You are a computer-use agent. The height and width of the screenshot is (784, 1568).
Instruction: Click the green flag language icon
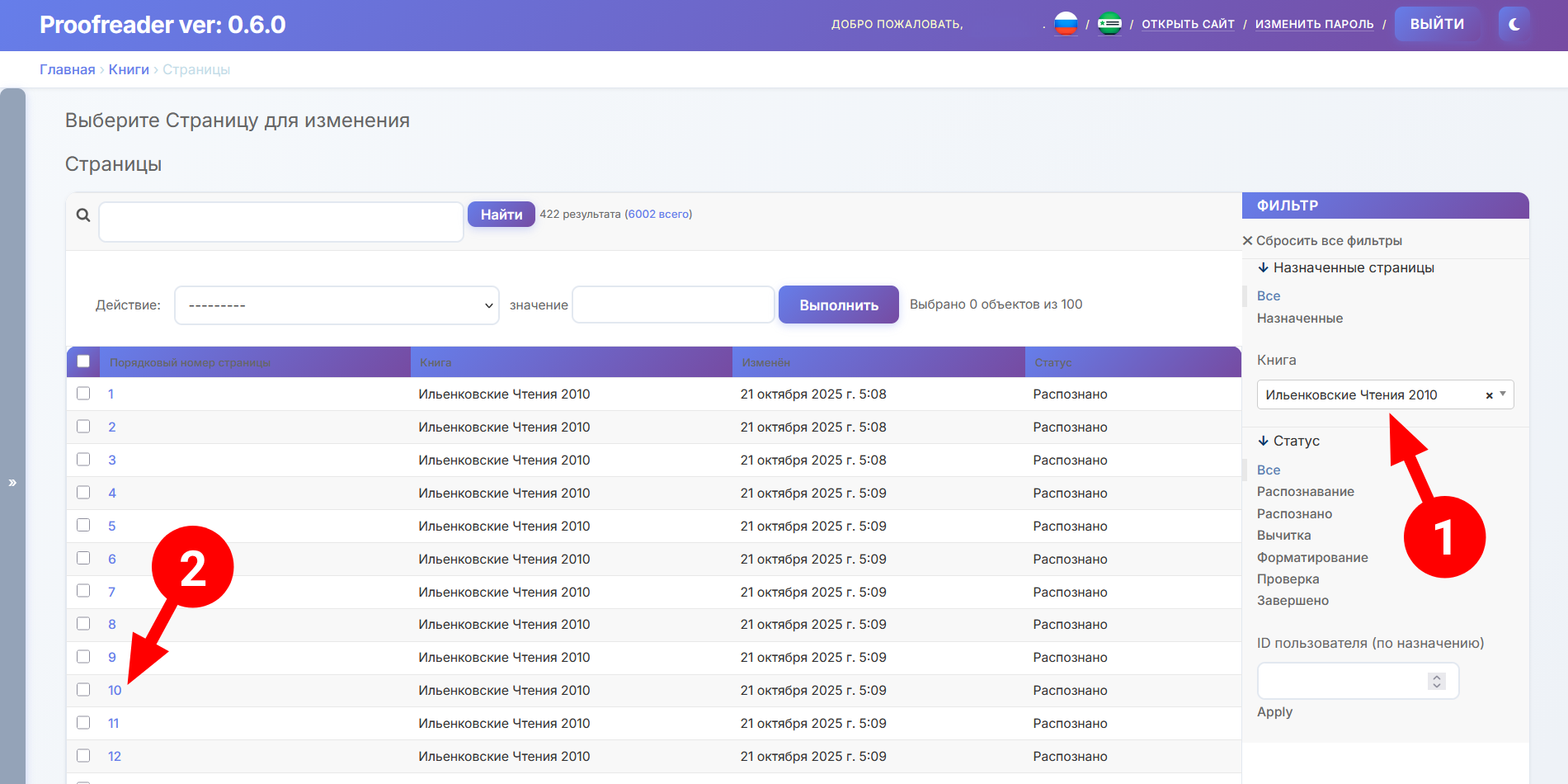click(1109, 24)
